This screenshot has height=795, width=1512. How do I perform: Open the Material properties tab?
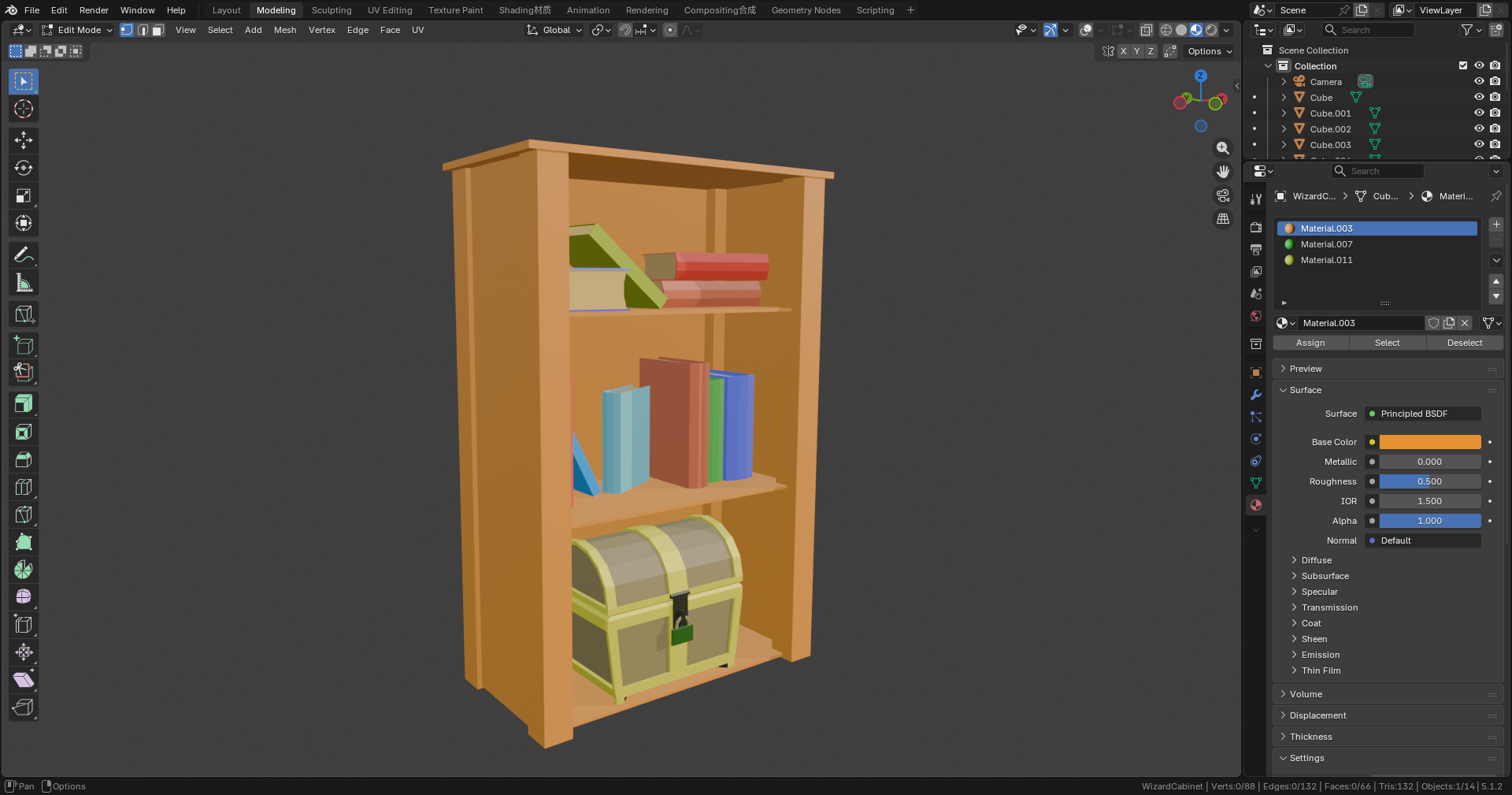pyautogui.click(x=1256, y=505)
